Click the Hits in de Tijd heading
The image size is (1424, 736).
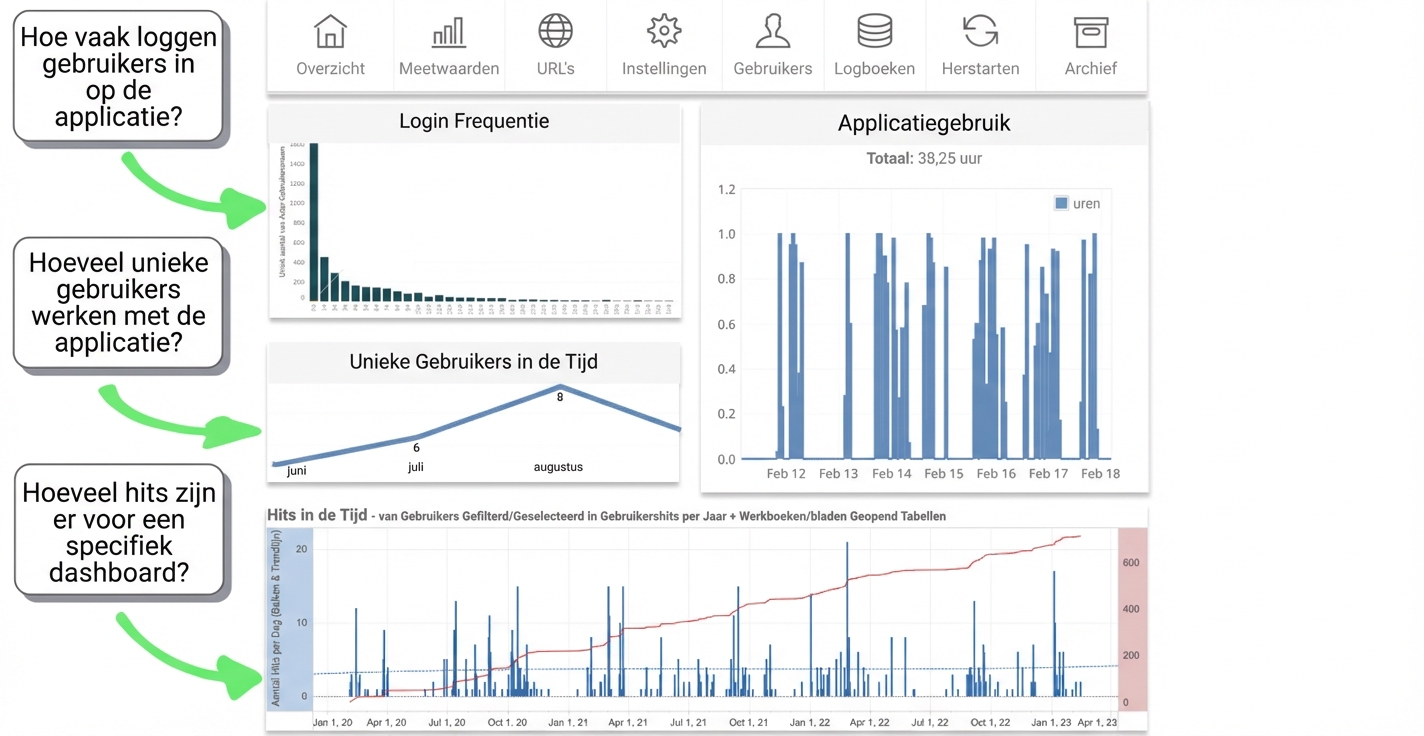(317, 516)
